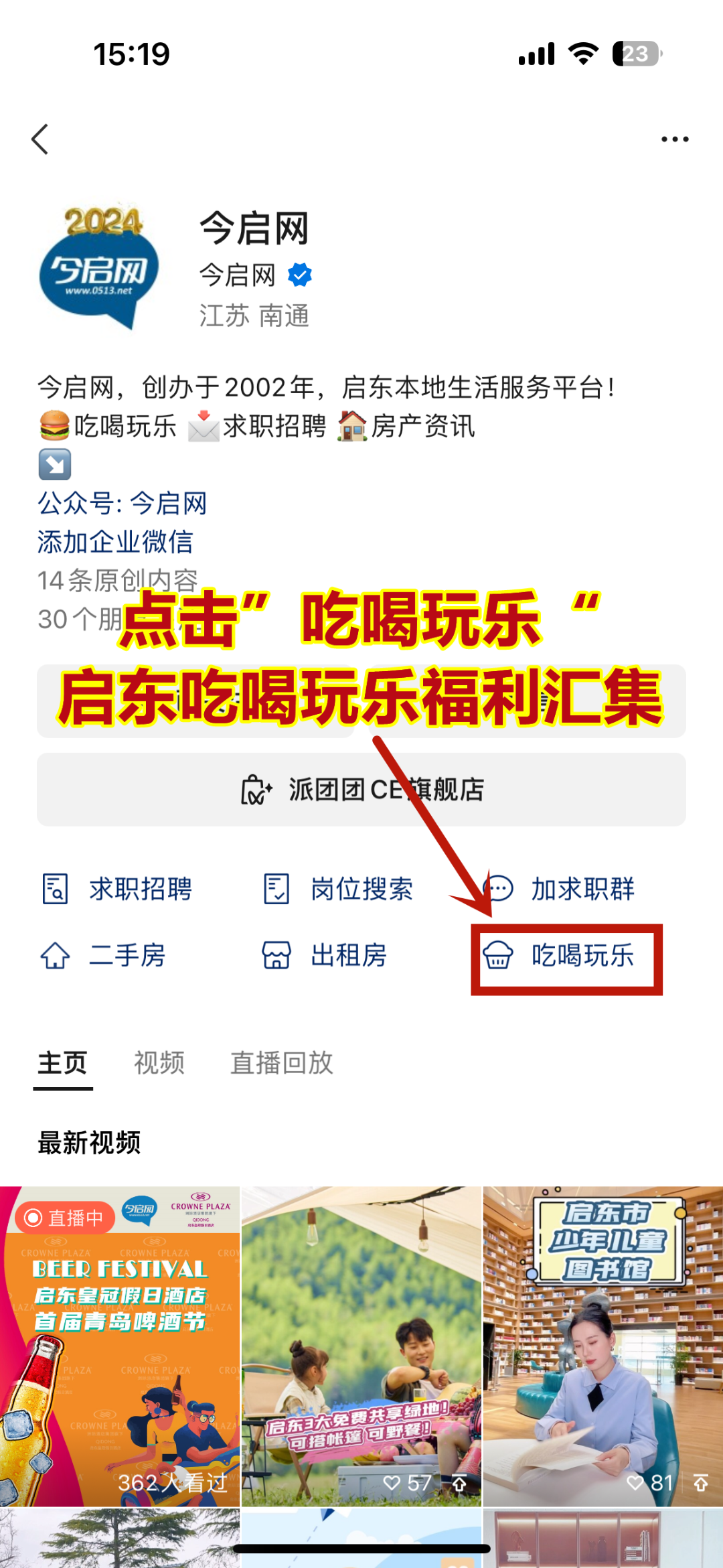This screenshot has height=1568, width=723.
Task: Tap the 添加企业微信 link
Action: point(115,542)
